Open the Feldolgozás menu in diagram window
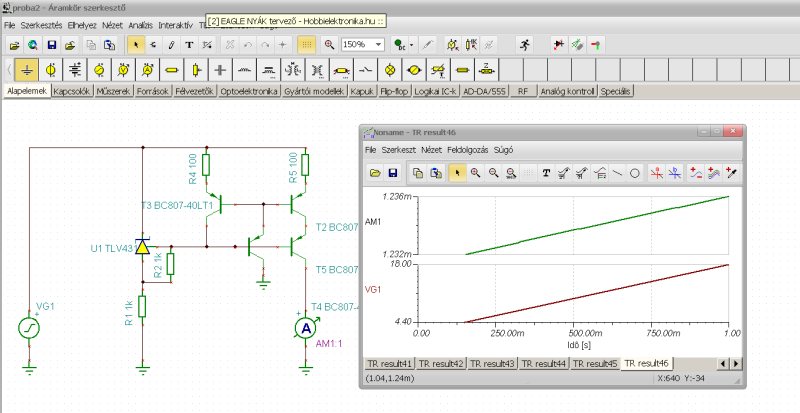The width and height of the screenshot is (800, 413). pyautogui.click(x=467, y=149)
